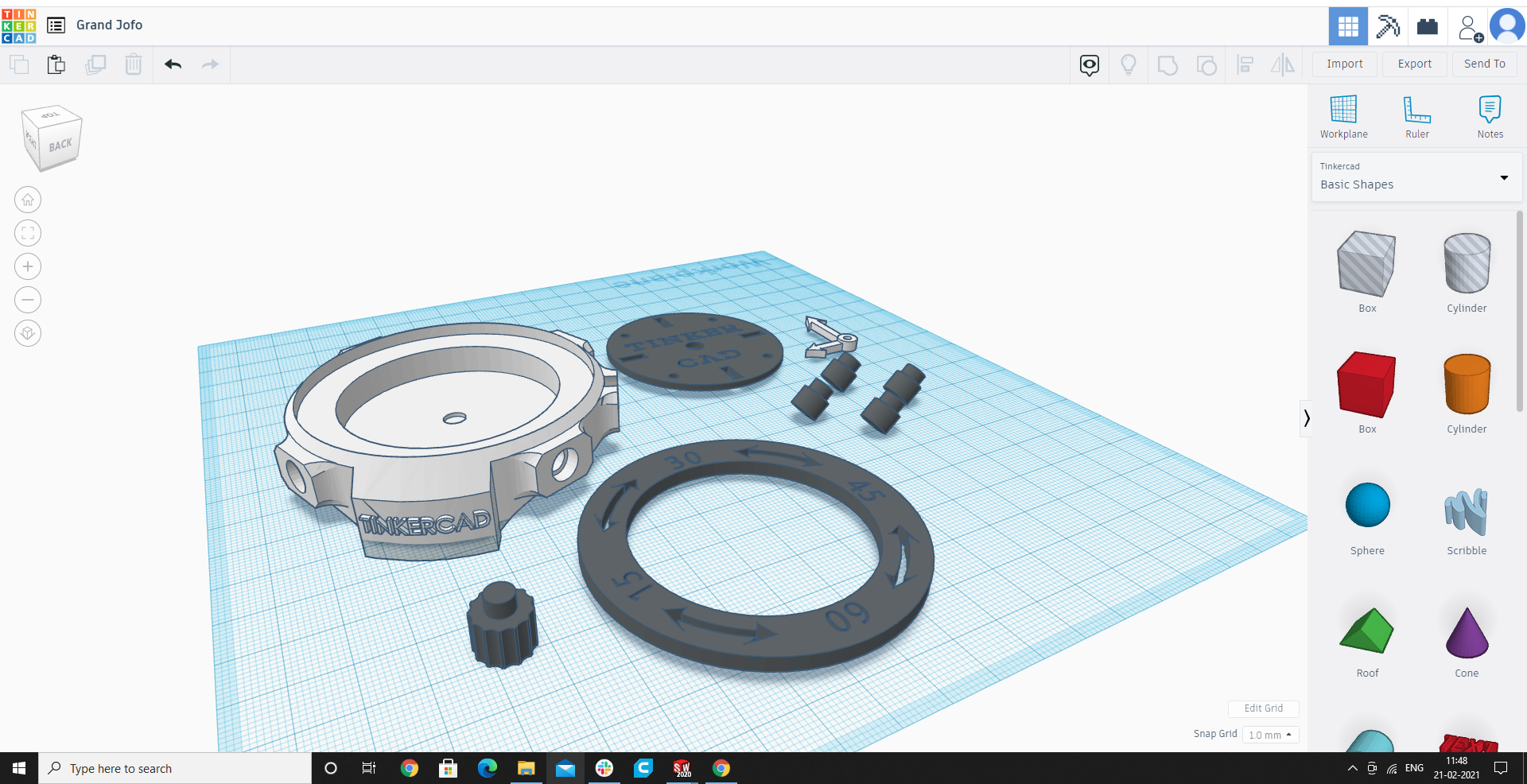Click the Align tool icon
The width and height of the screenshot is (1527, 784).
pyautogui.click(x=1245, y=65)
